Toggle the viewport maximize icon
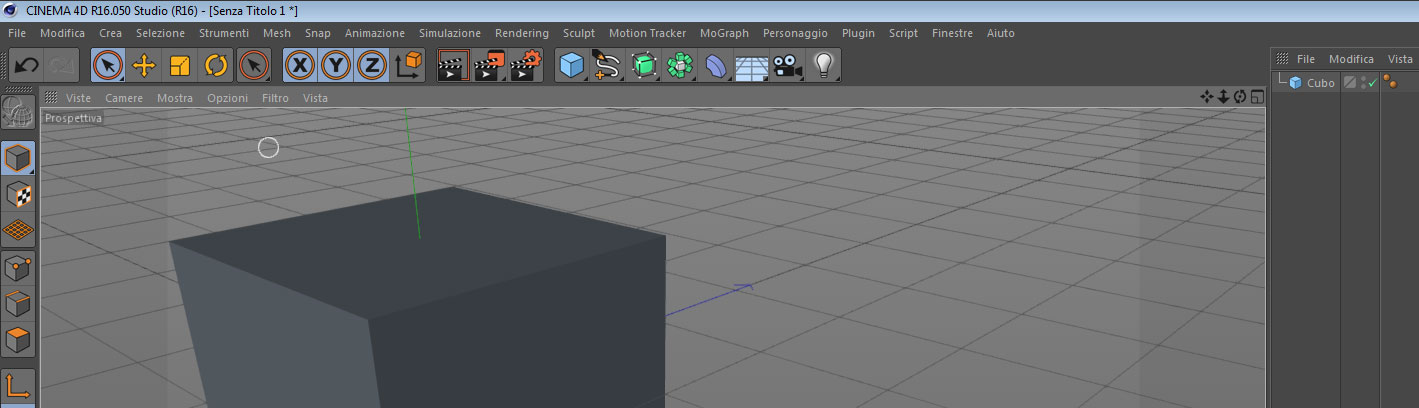This screenshot has height=408, width=1419. tap(1257, 97)
